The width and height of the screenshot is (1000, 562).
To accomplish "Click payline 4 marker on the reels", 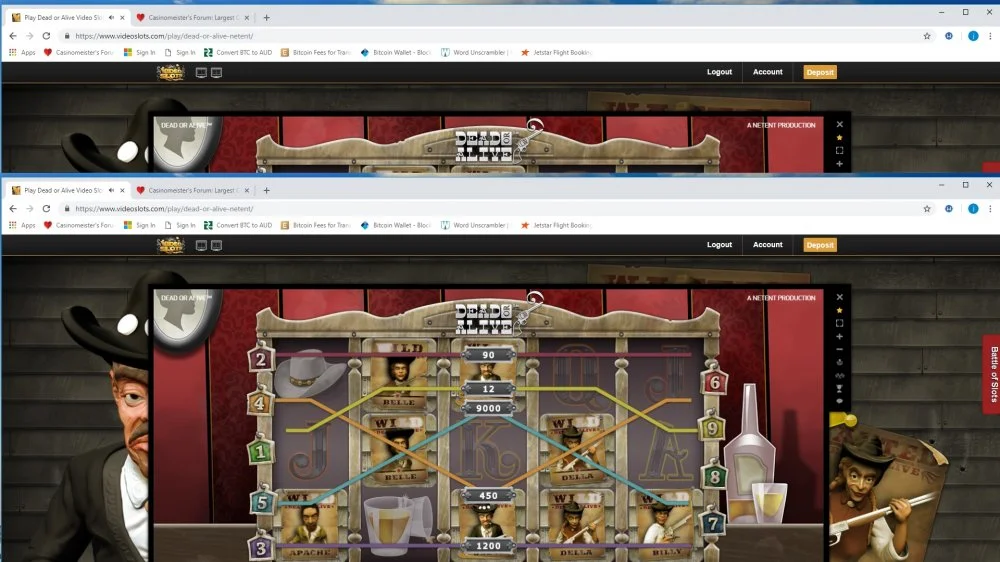I will (x=260, y=403).
